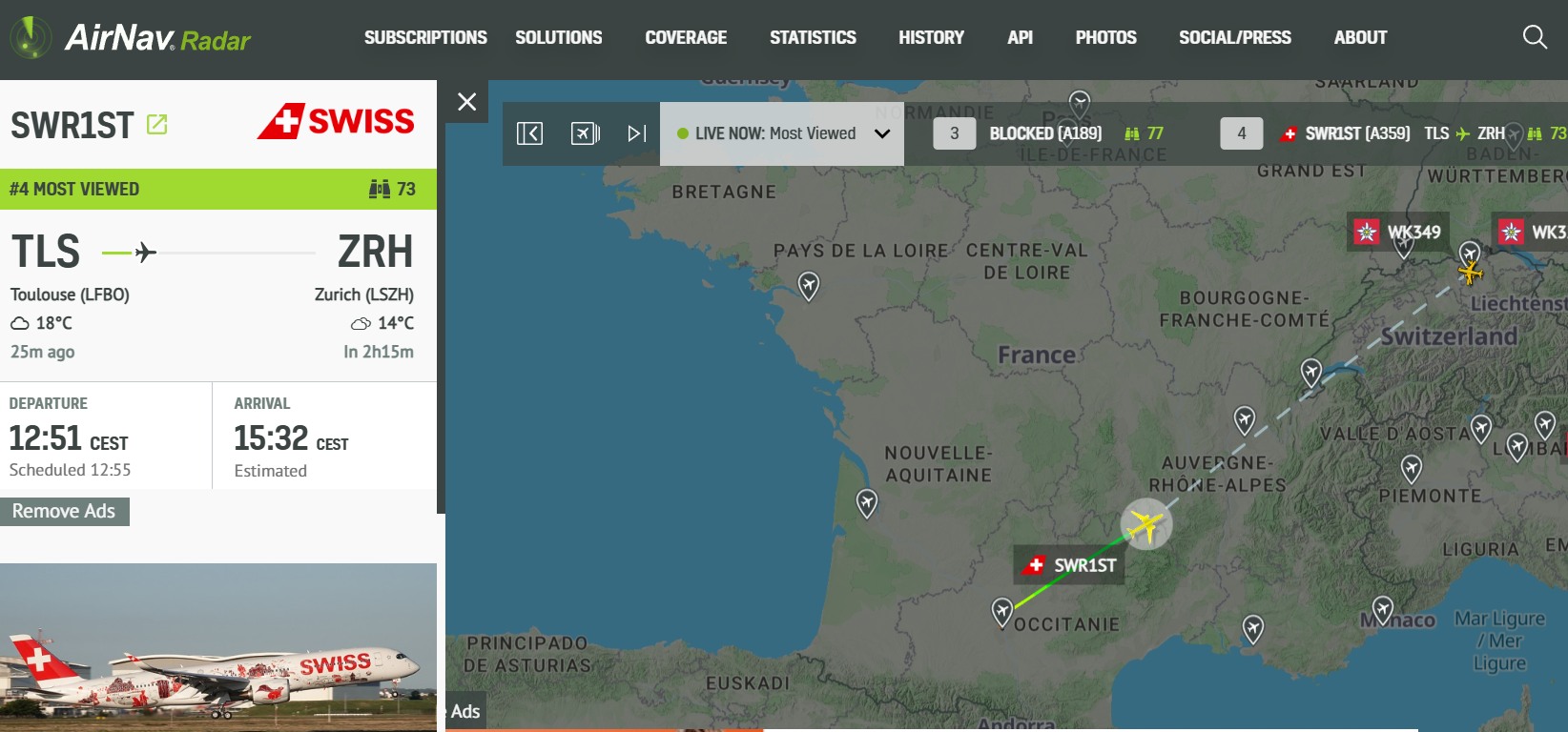Viewport: 1568px width, 732px height.
Task: Click Zurich (LSZH) airport name
Action: coord(364,295)
